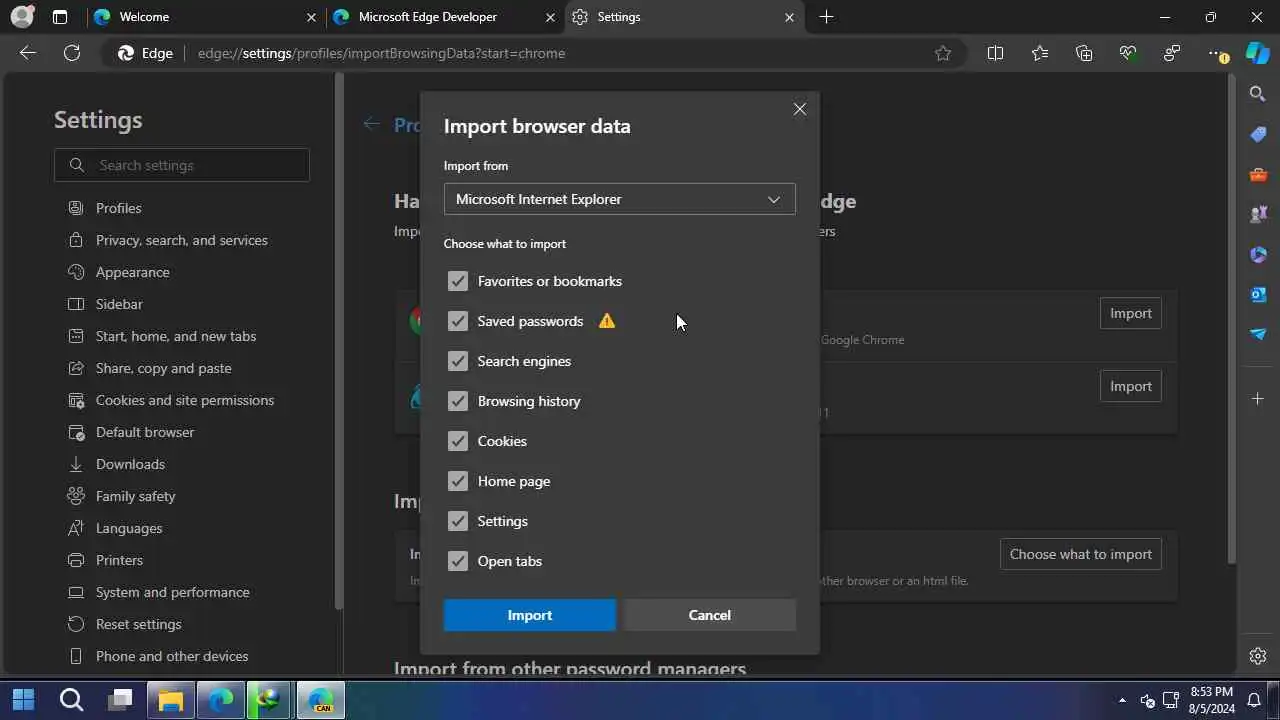1280x720 pixels.
Task: Open File Explorer from the taskbar
Action: (171, 699)
